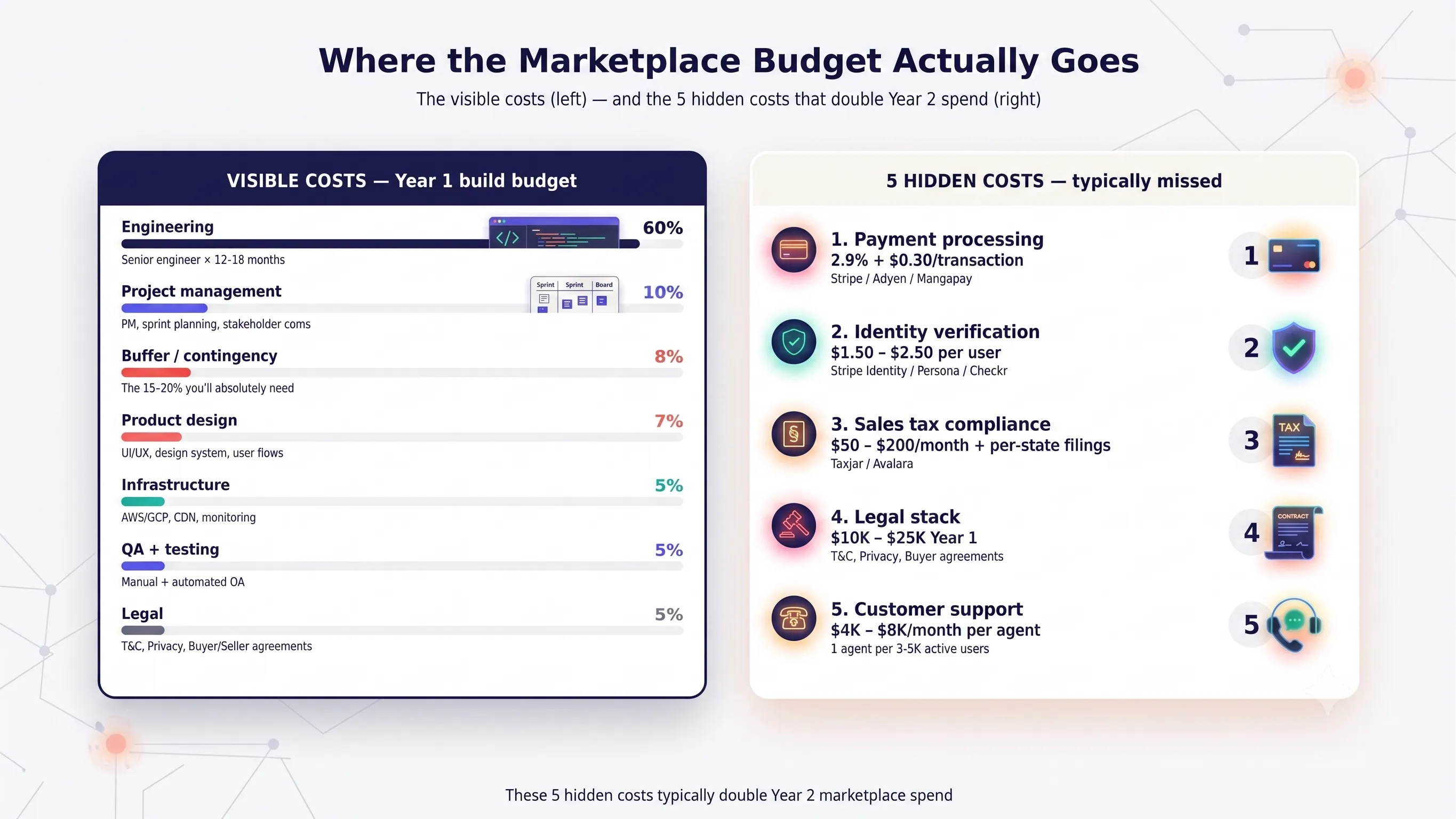Click 'Stripe Identity / Persona / Checkr' text

click(x=918, y=371)
